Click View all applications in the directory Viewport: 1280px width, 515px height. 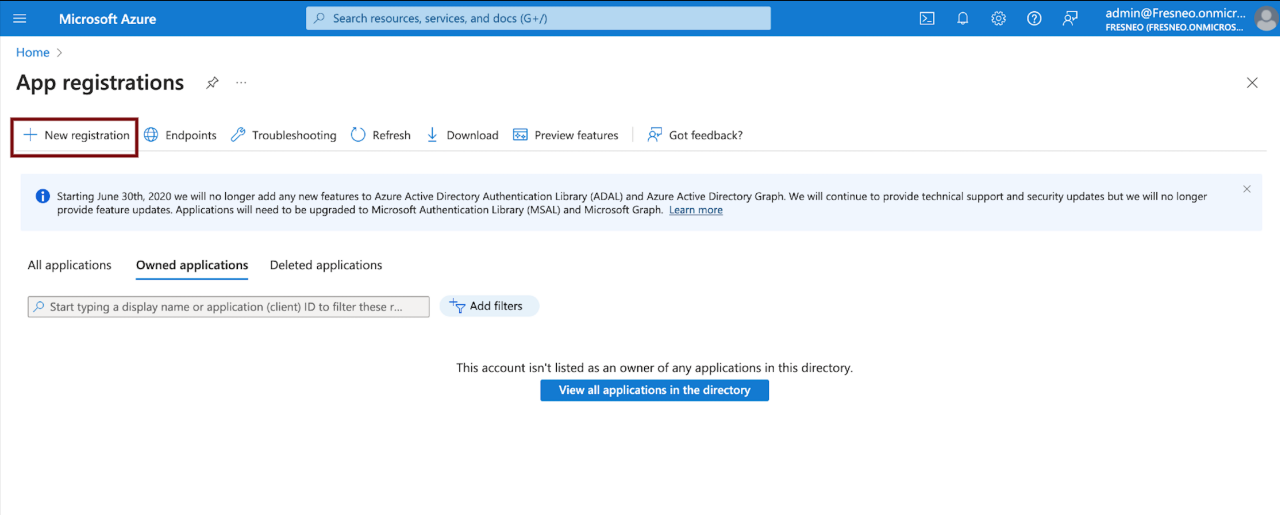pyautogui.click(x=655, y=390)
